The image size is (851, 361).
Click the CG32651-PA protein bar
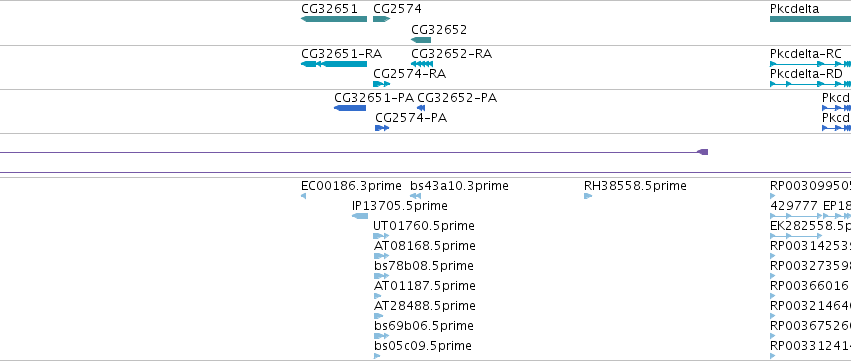tap(350, 108)
